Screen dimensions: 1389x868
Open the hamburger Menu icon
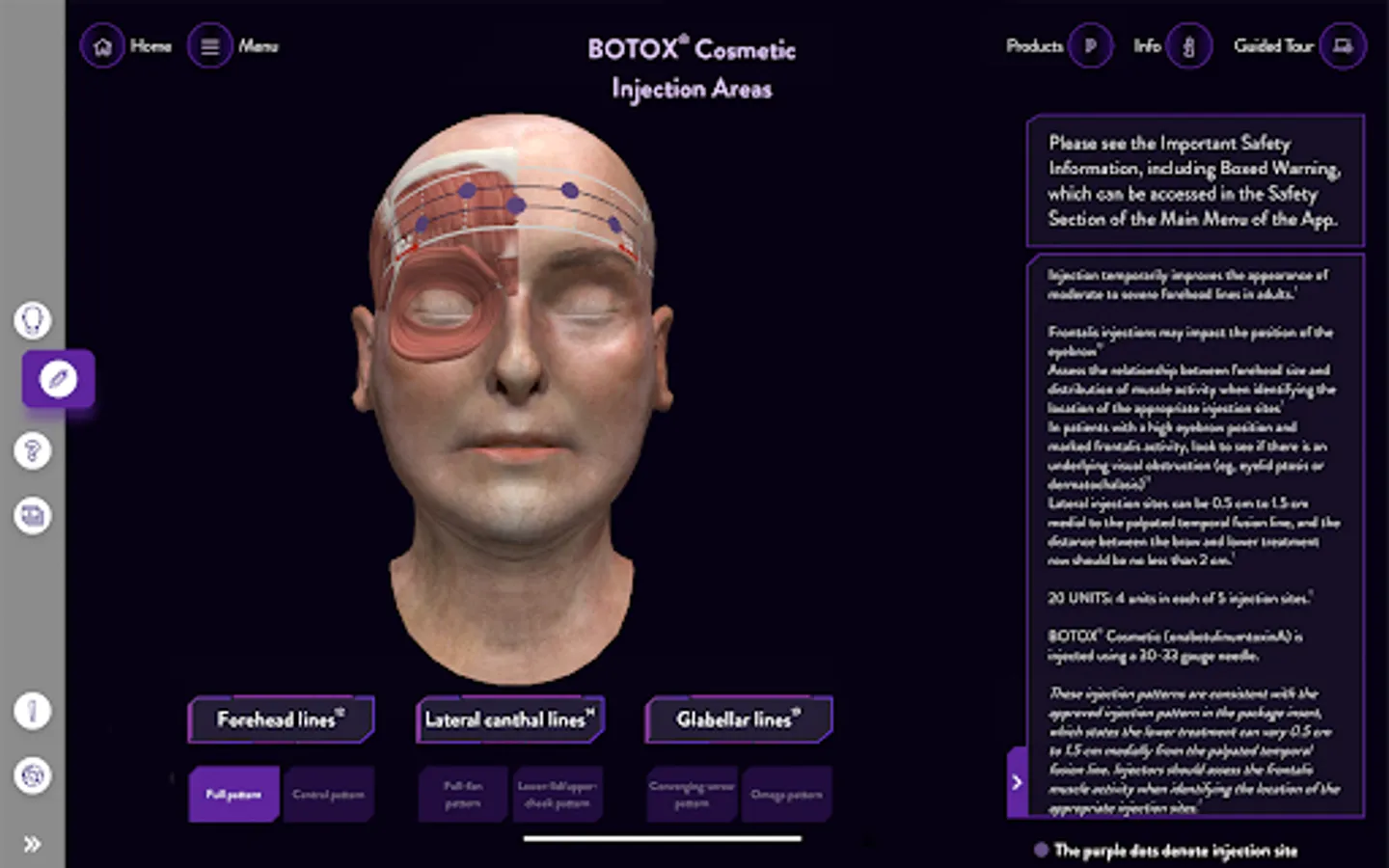point(209,46)
